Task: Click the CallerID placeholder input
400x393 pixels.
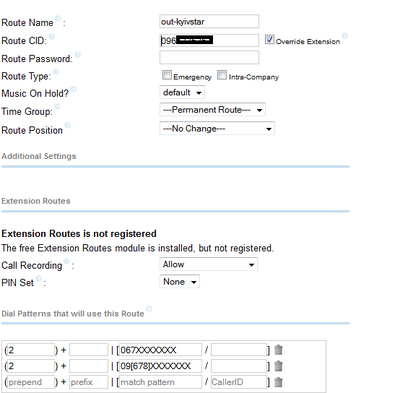Action: click(239, 382)
